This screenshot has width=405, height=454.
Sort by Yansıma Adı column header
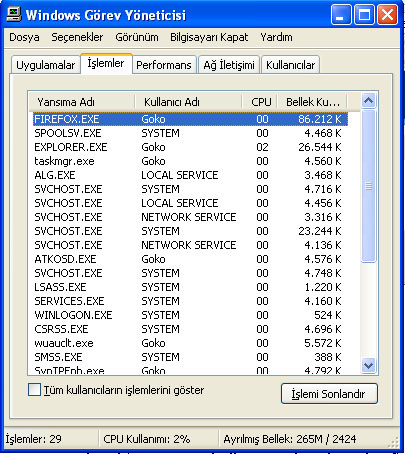click(x=82, y=102)
